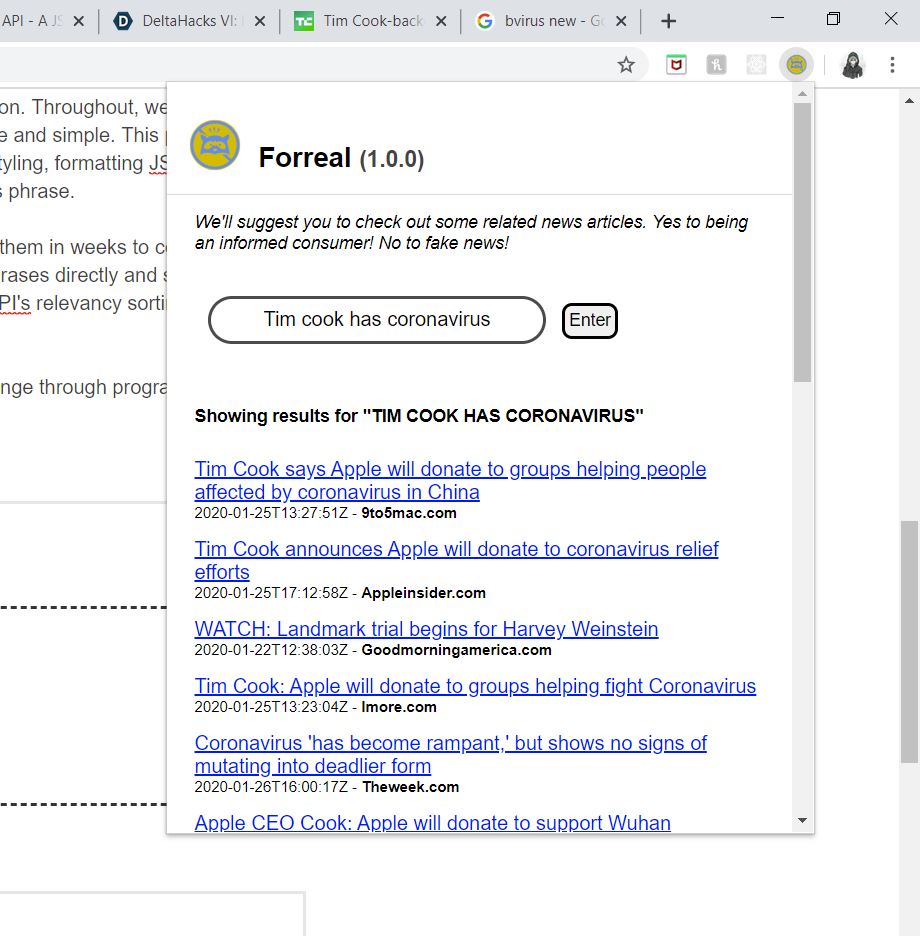Click the Goodmorningamerica.com source label

point(456,650)
